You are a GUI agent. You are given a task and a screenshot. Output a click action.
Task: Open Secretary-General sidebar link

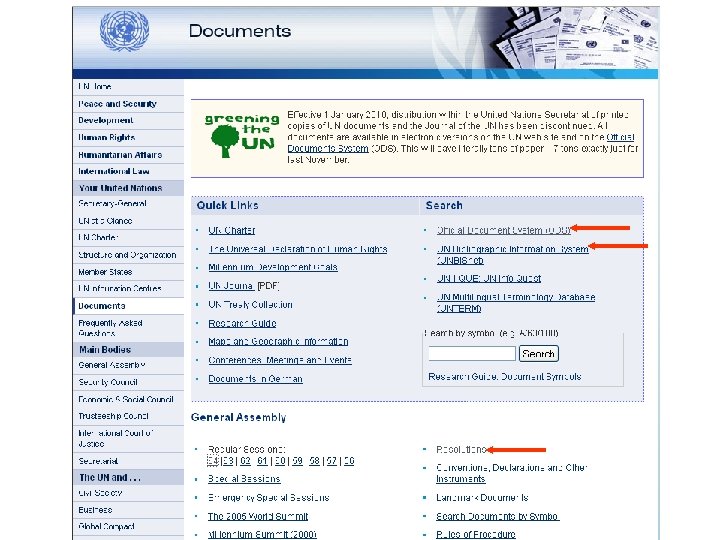(x=112, y=203)
